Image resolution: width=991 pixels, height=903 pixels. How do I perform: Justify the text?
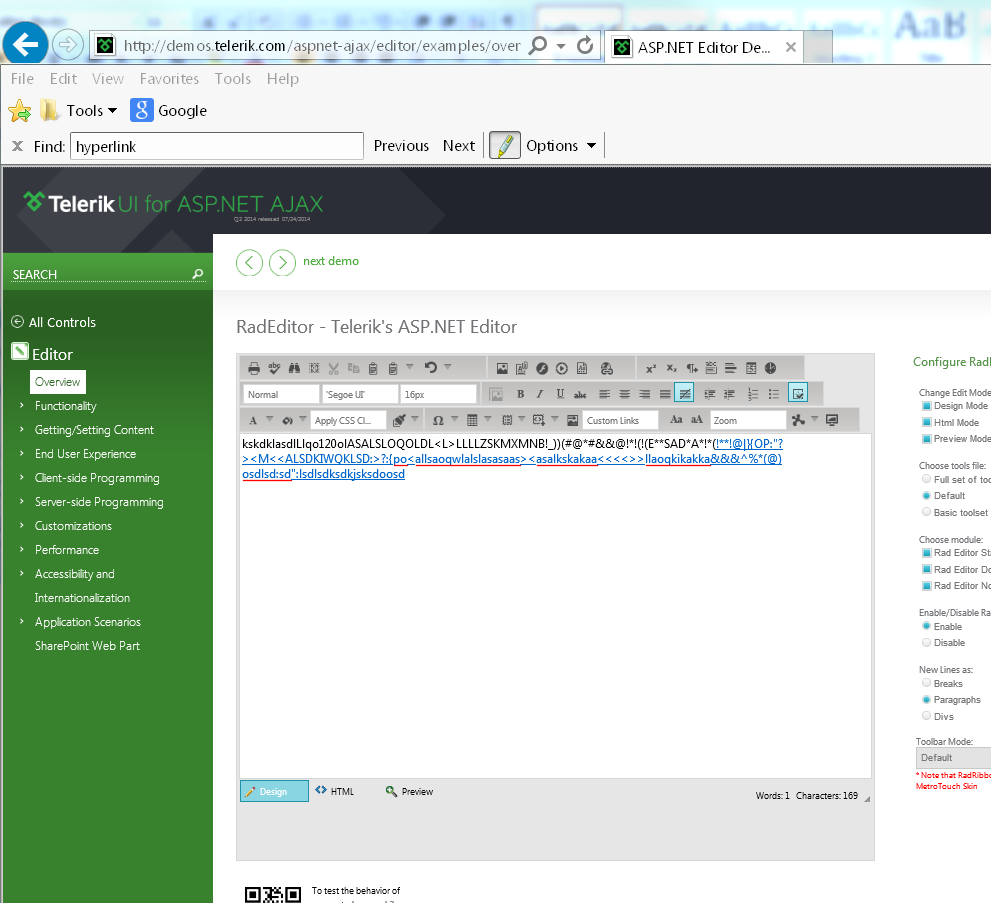click(x=665, y=394)
